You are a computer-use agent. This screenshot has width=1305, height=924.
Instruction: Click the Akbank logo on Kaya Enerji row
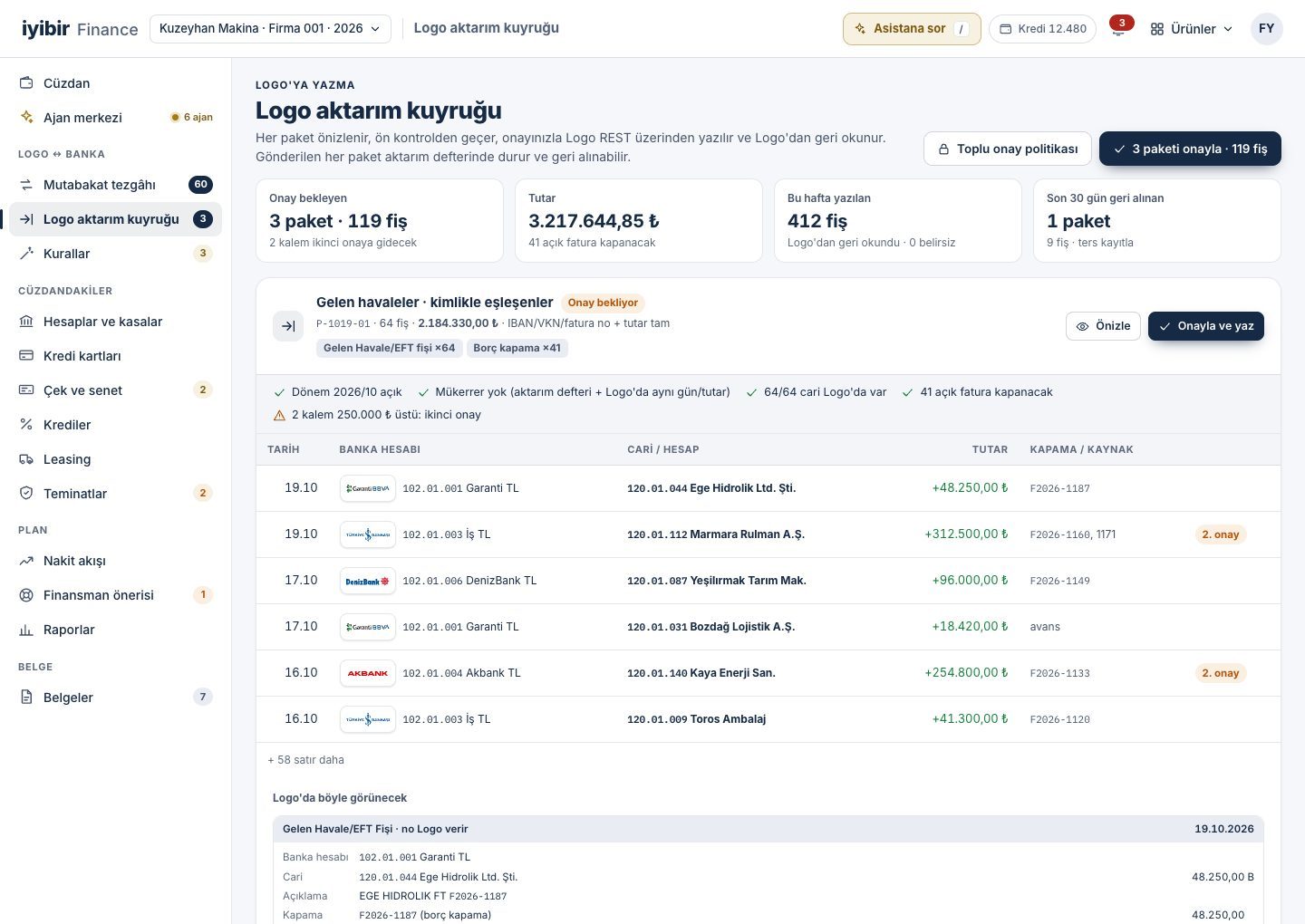(368, 672)
